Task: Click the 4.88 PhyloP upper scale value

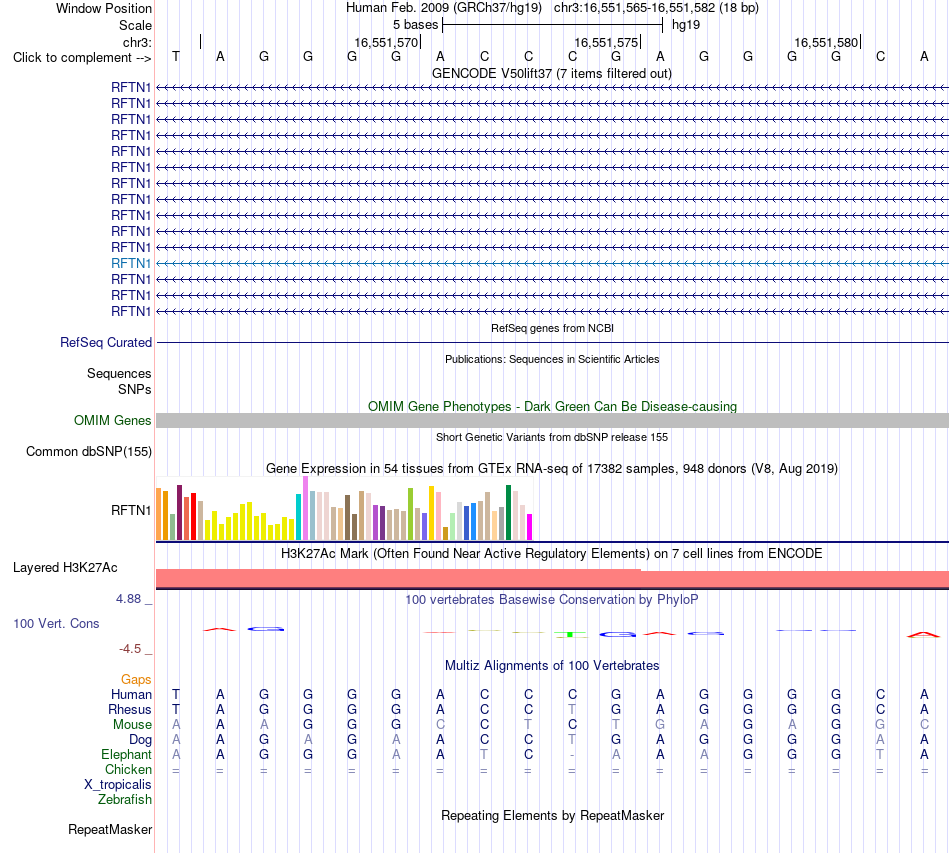Action: (128, 599)
